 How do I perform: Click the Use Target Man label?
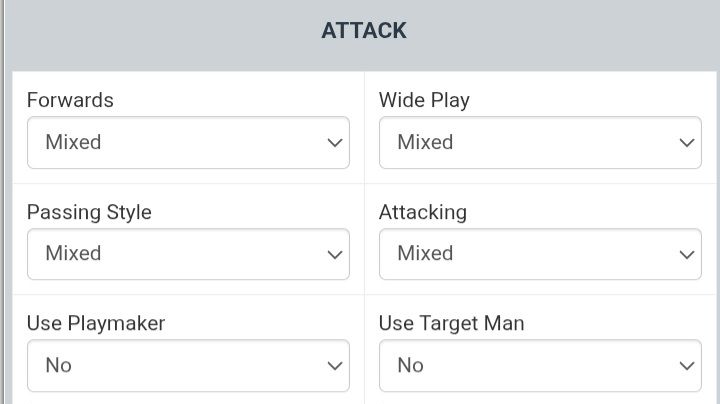tap(451, 323)
